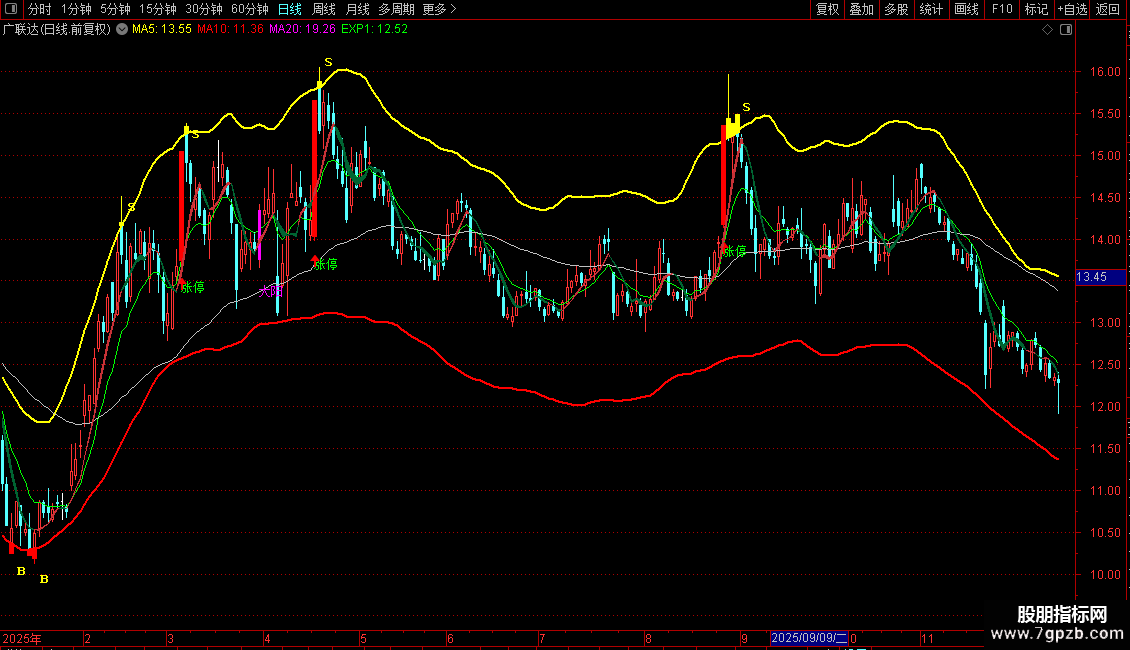This screenshot has height=650, width=1130.
Task: Click the diamond marker icon above chart
Action: point(1048,30)
